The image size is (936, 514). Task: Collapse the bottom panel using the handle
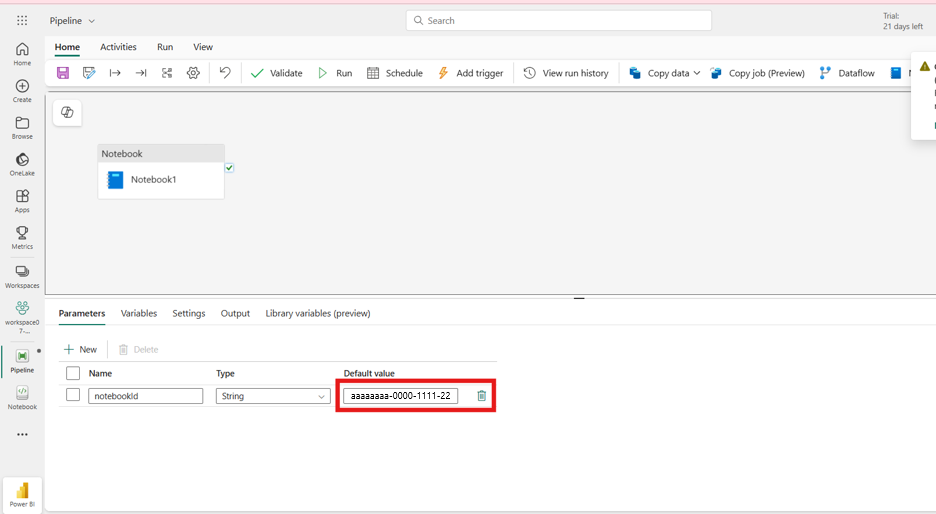point(579,298)
